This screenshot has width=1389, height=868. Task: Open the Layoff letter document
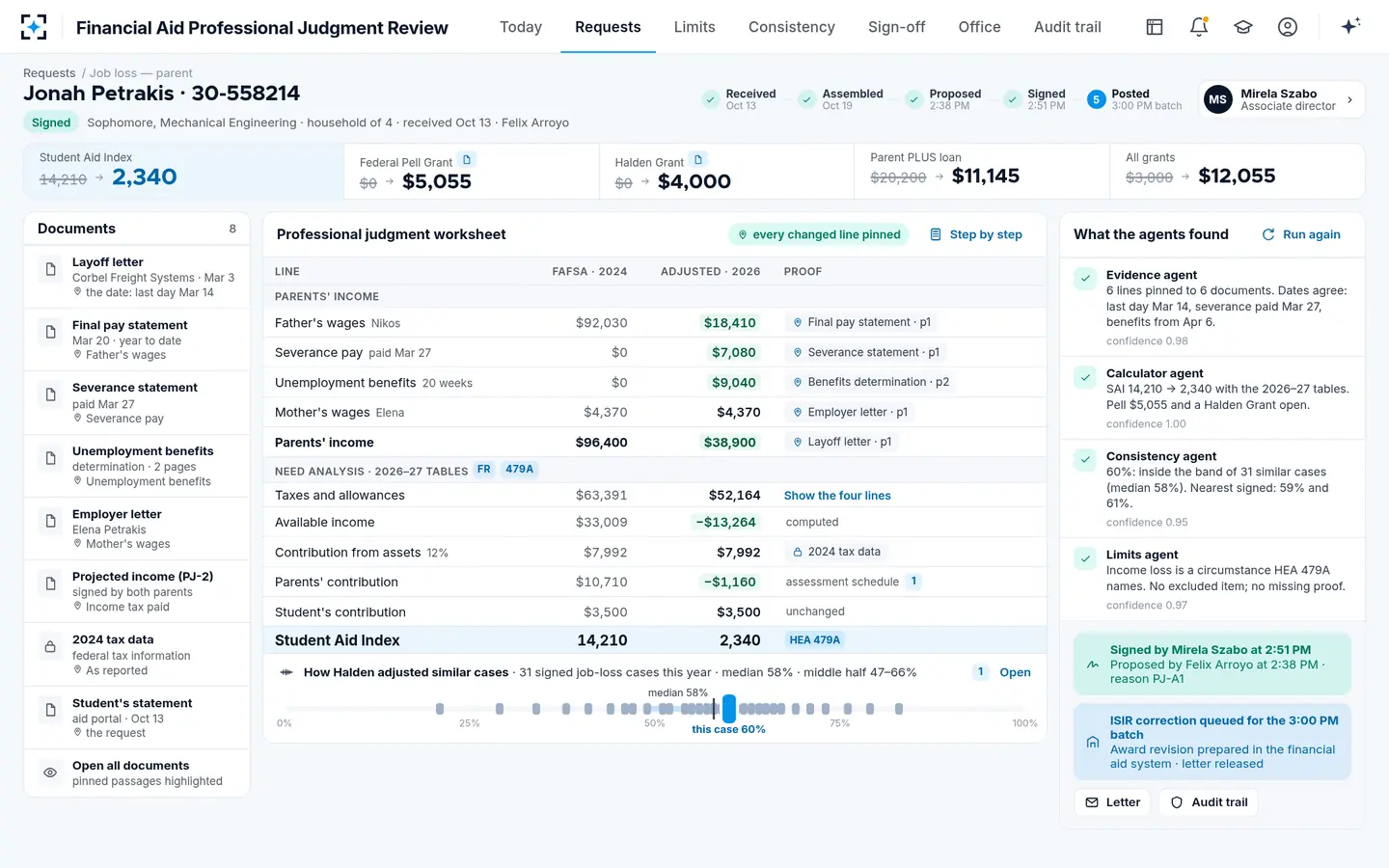point(137,277)
